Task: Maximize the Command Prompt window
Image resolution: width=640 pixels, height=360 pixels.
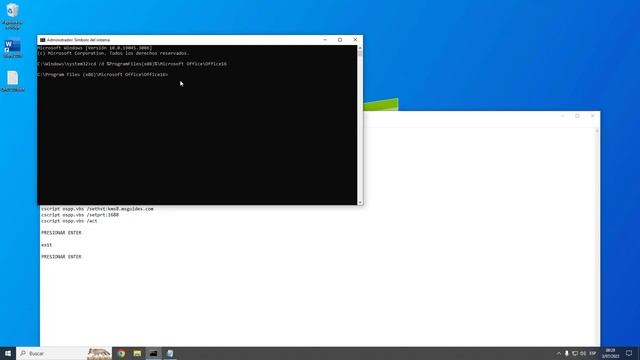Action: 340,40
